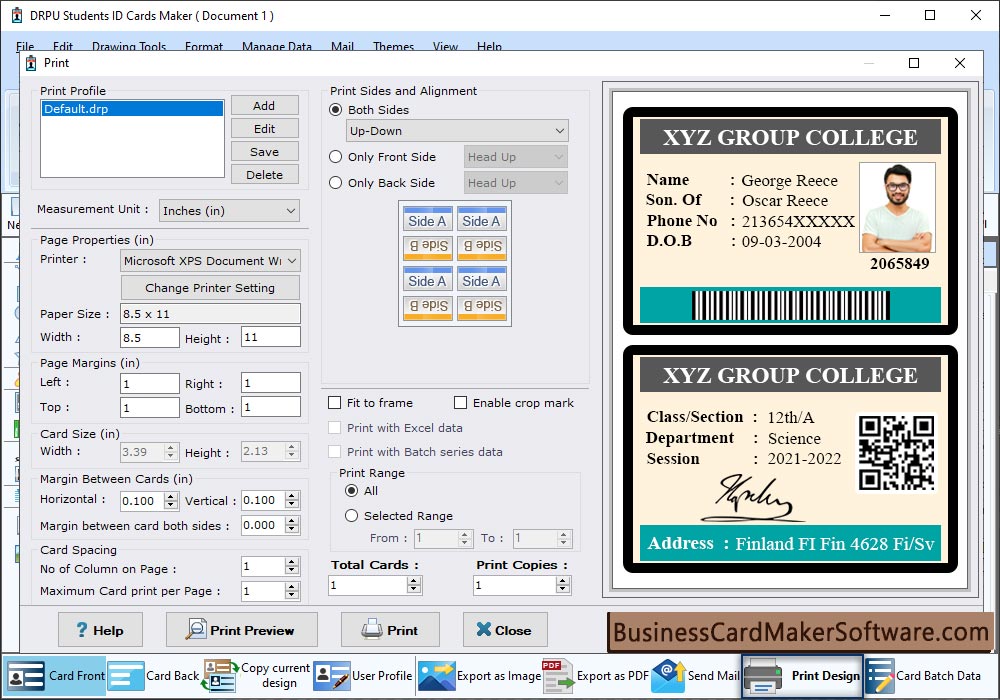Adjust the Print Copies stepper

(x=562, y=585)
